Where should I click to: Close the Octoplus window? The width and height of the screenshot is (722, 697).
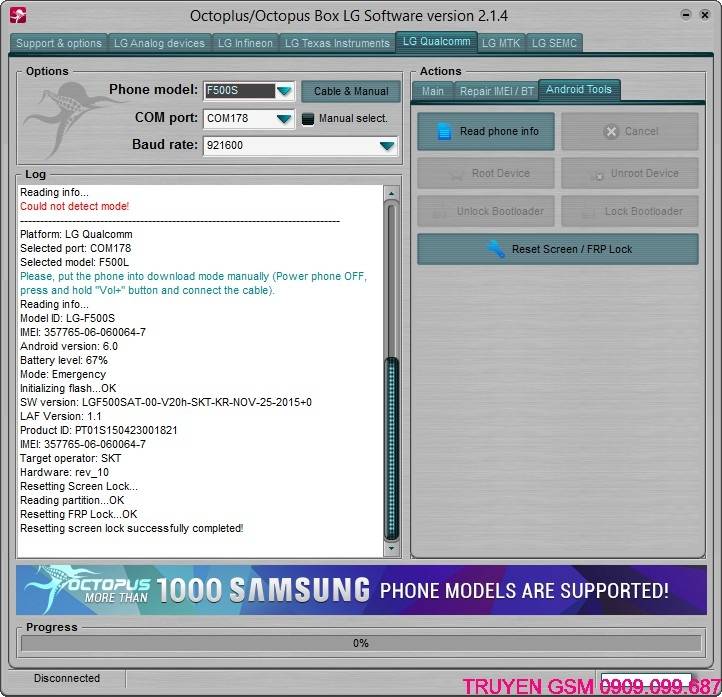705,15
